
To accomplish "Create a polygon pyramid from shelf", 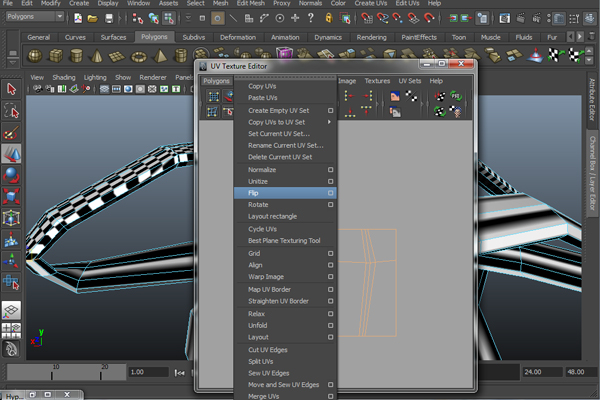I will tap(160, 56).
